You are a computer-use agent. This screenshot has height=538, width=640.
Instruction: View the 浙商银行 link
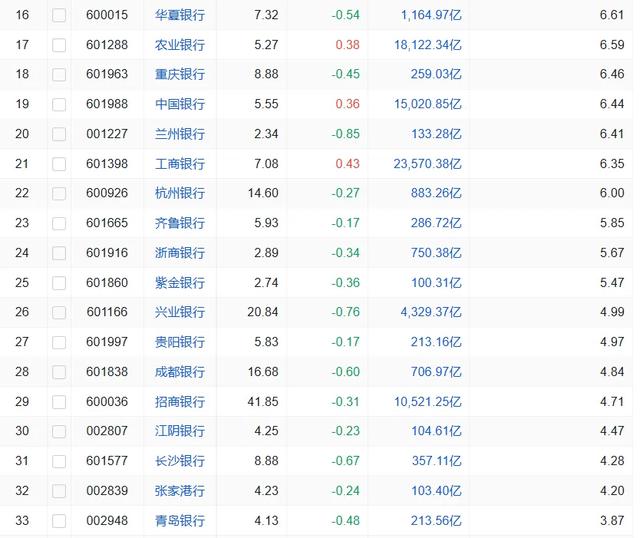tap(180, 253)
